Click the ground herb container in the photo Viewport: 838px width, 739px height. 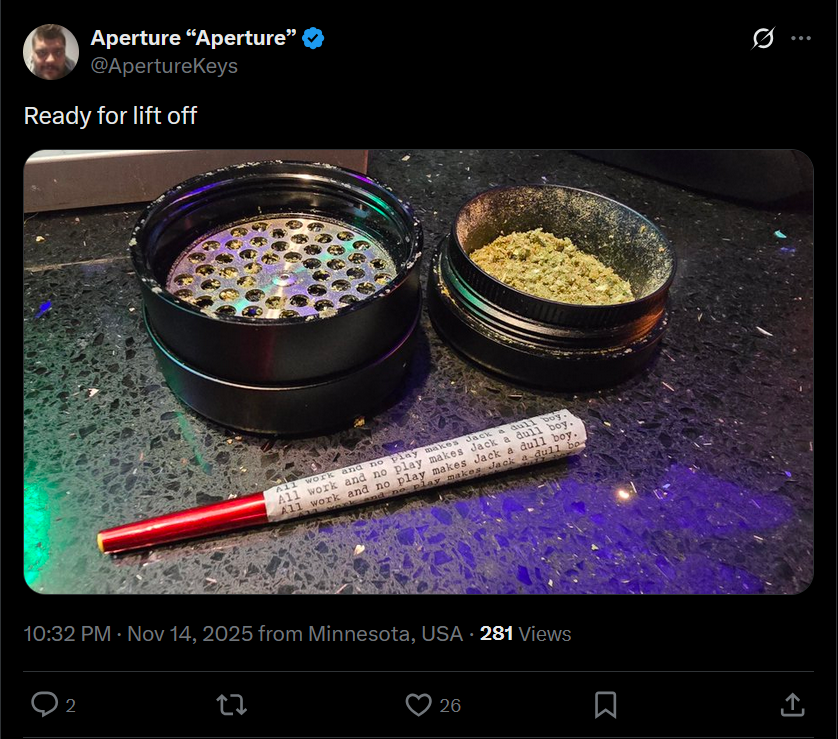click(x=550, y=283)
